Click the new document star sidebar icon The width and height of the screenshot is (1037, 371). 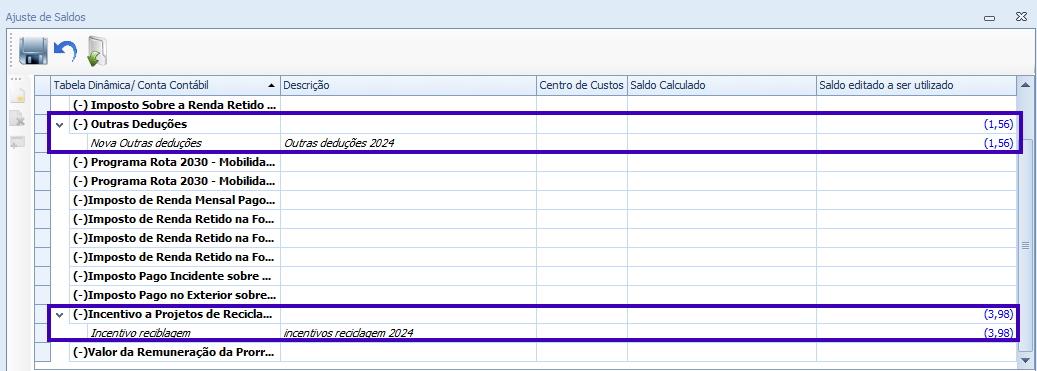coord(18,96)
